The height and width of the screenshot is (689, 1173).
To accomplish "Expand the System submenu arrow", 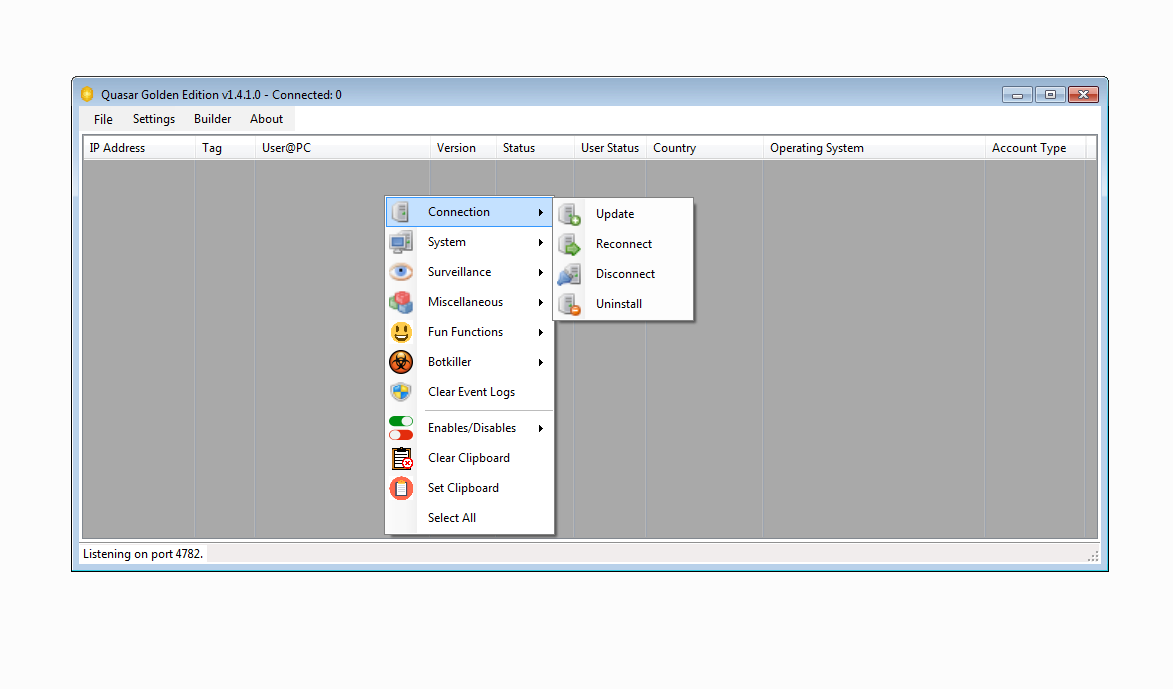I will point(541,242).
